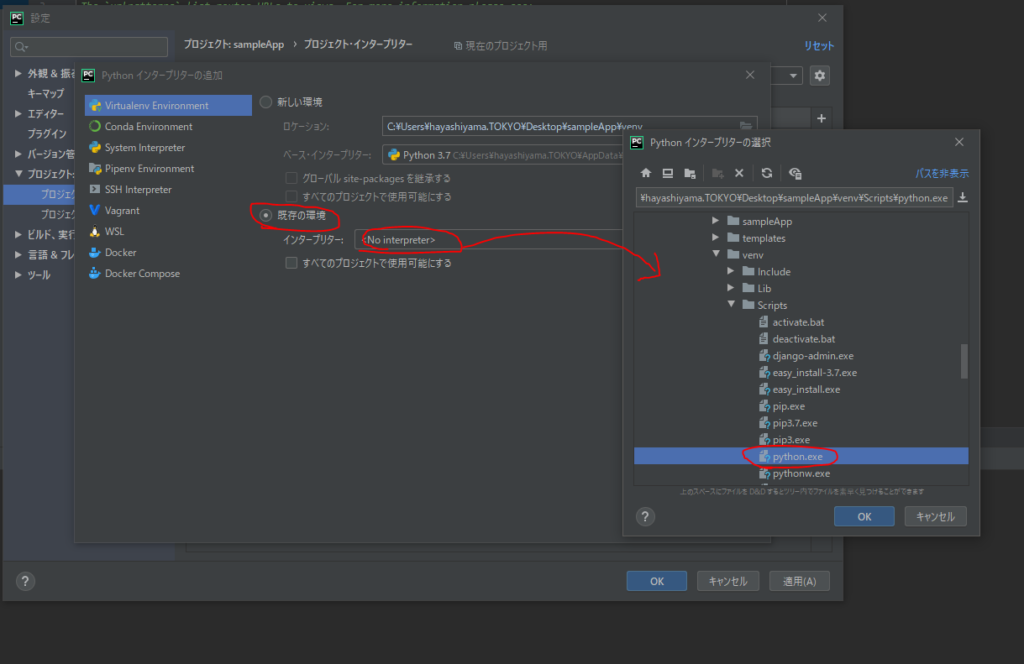Expand the templates folder arrow
Image resolution: width=1024 pixels, height=664 pixels.
point(716,238)
